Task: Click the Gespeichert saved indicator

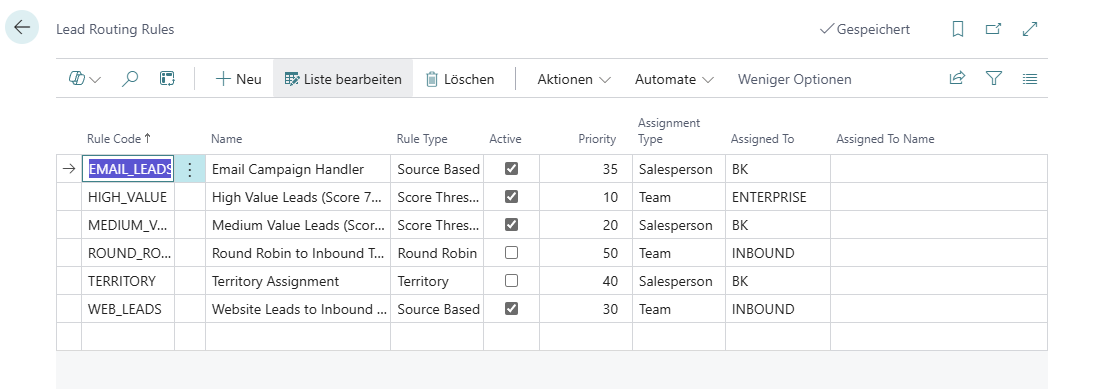Action: pos(865,30)
